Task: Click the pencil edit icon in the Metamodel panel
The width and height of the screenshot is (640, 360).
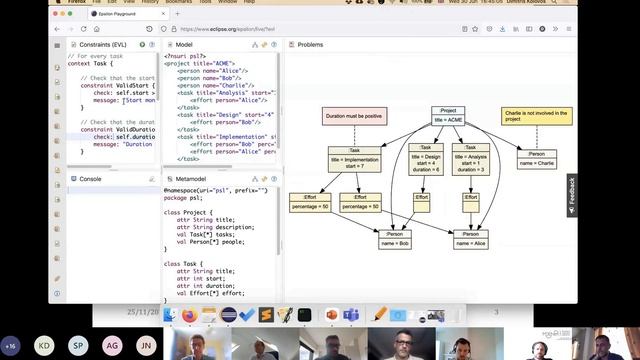Action: click(x=264, y=179)
